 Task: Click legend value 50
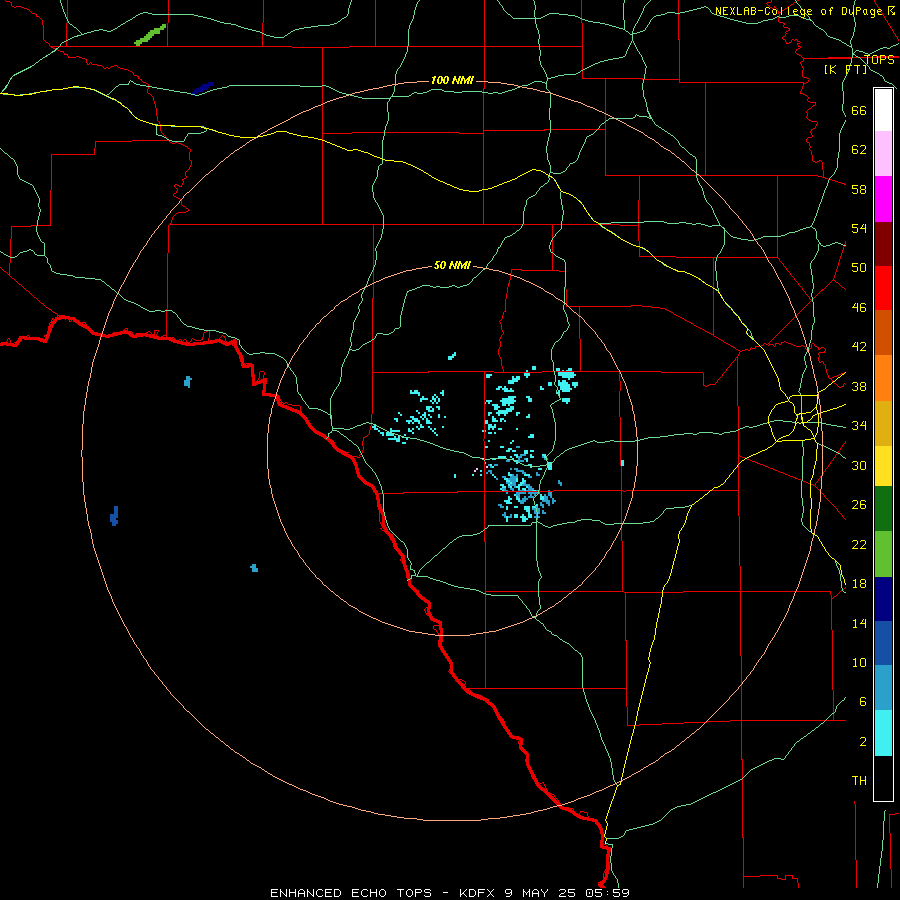pyautogui.click(x=859, y=268)
